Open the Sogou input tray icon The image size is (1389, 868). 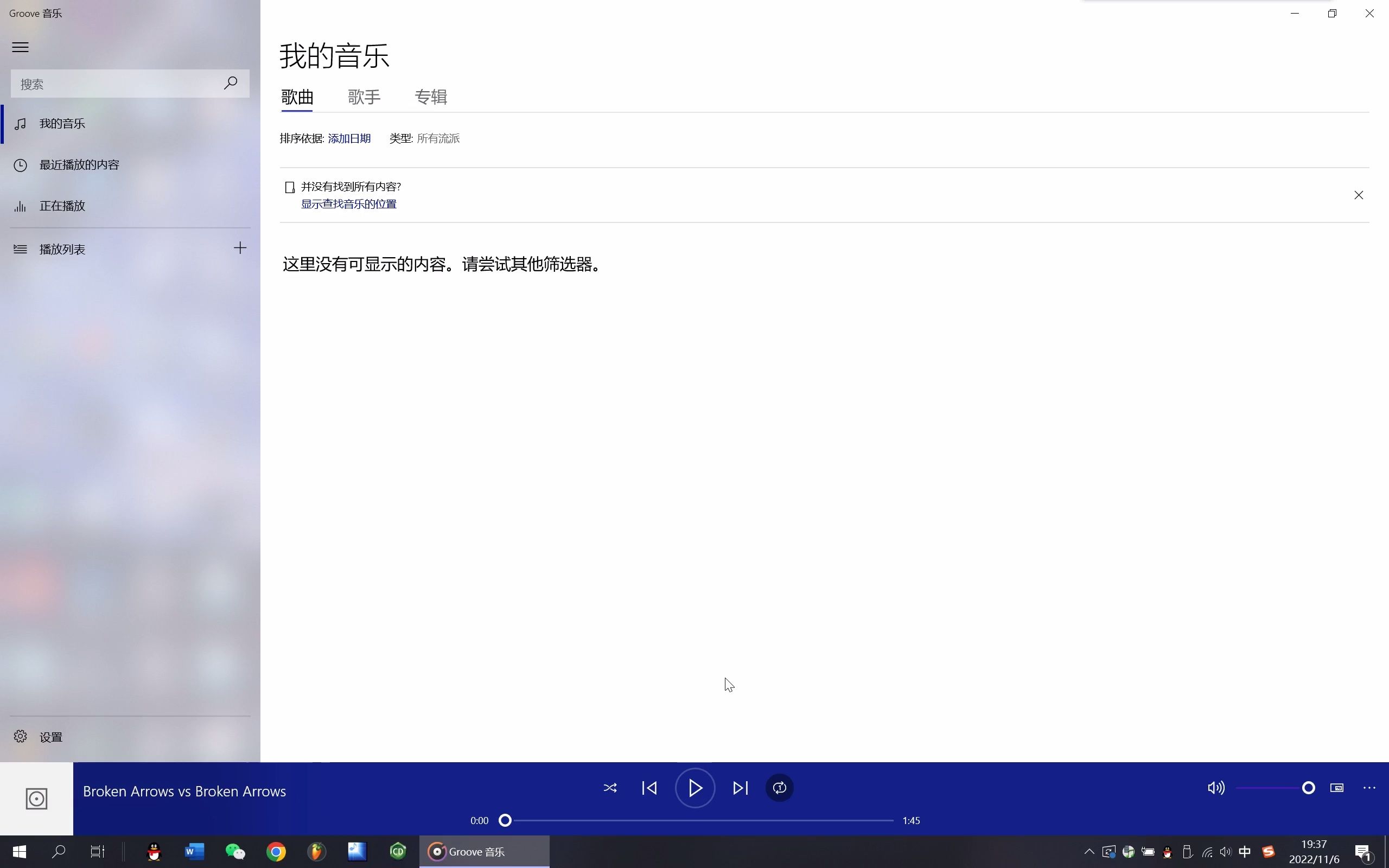[1269, 851]
